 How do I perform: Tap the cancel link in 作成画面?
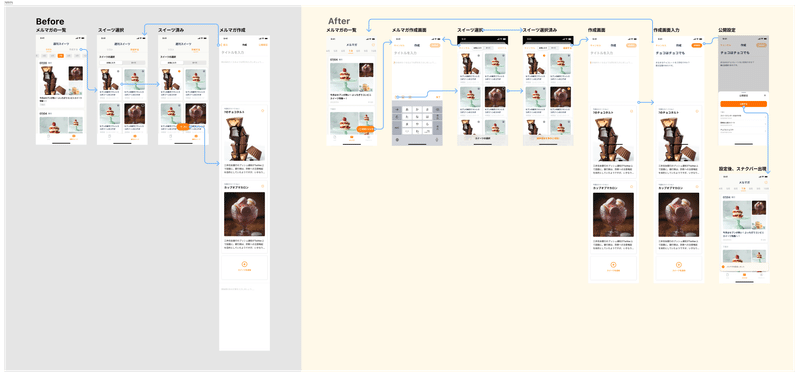tap(595, 45)
